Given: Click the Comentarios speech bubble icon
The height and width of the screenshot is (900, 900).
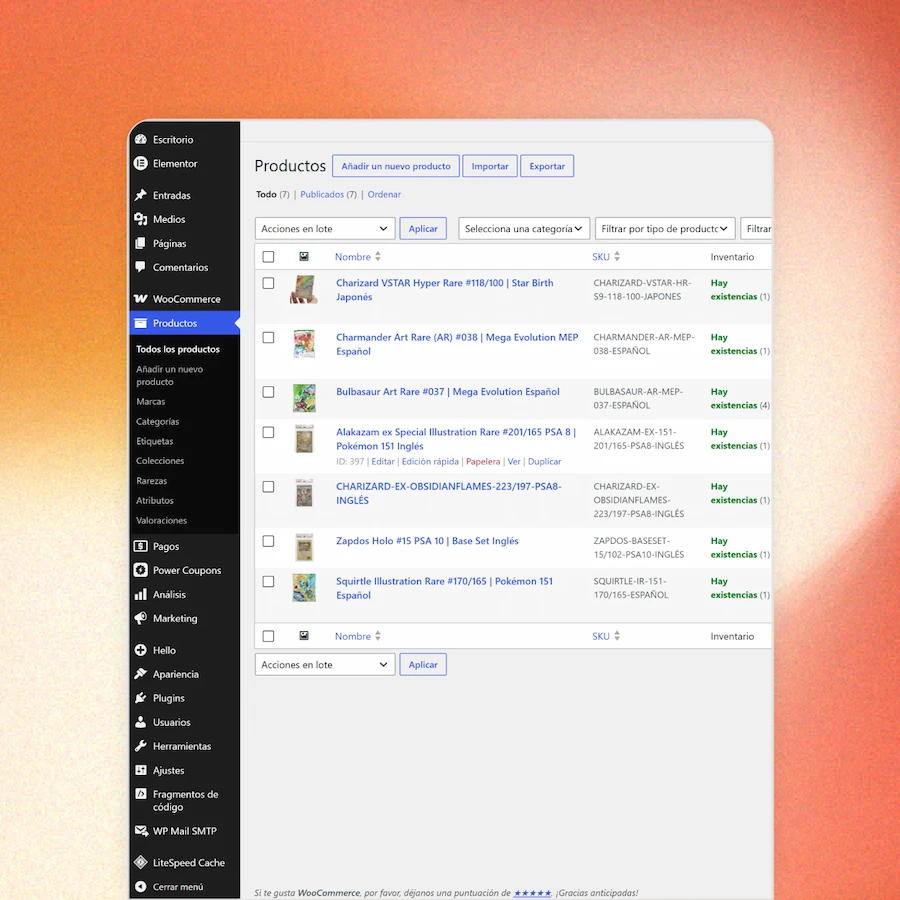Looking at the screenshot, I should pyautogui.click(x=141, y=267).
